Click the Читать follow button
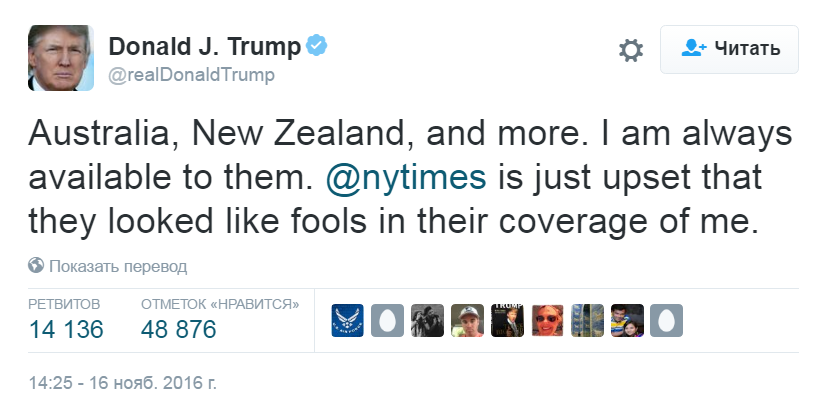Viewport: 821px width, 408px height. pos(729,49)
